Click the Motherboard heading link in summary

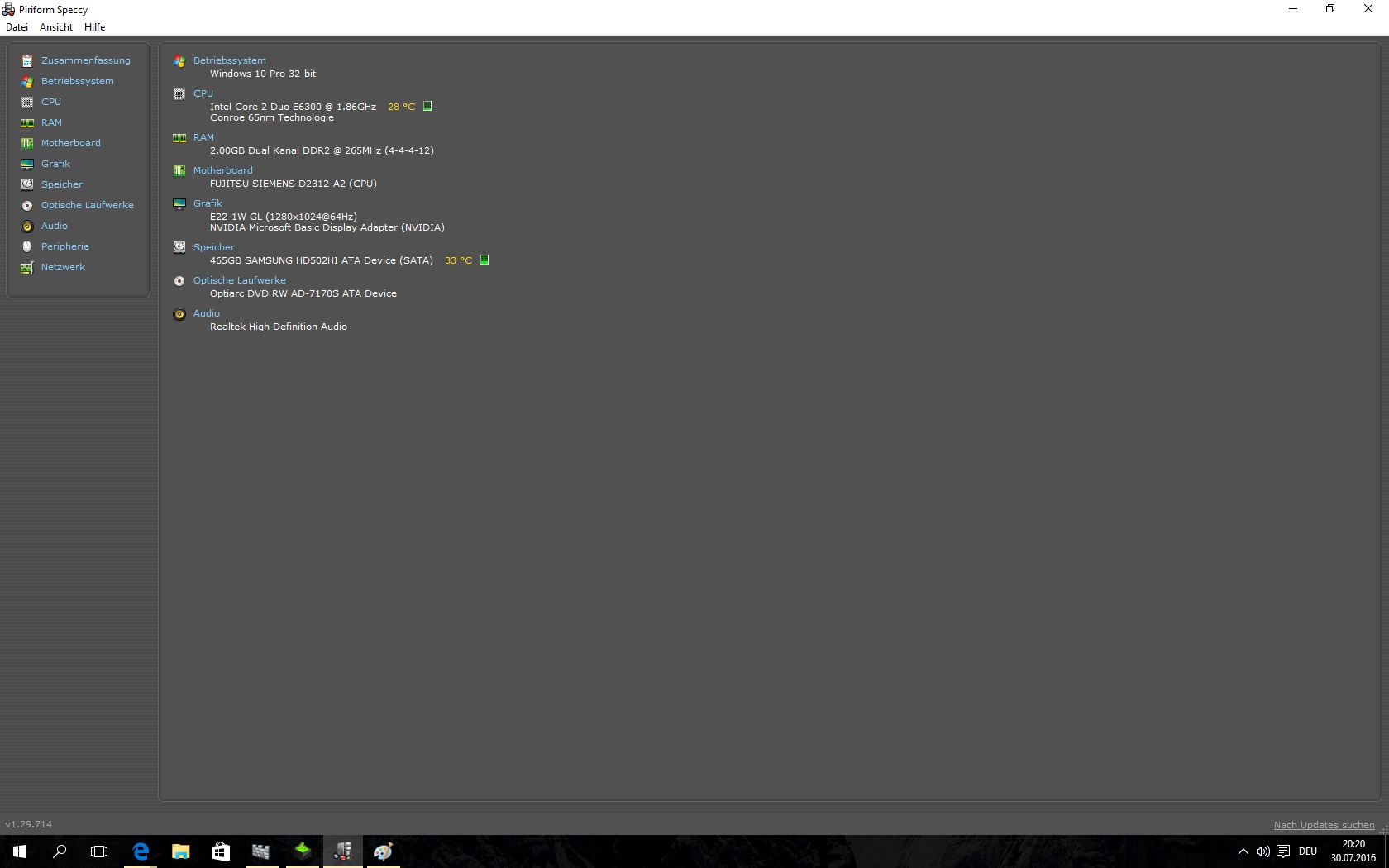223,170
